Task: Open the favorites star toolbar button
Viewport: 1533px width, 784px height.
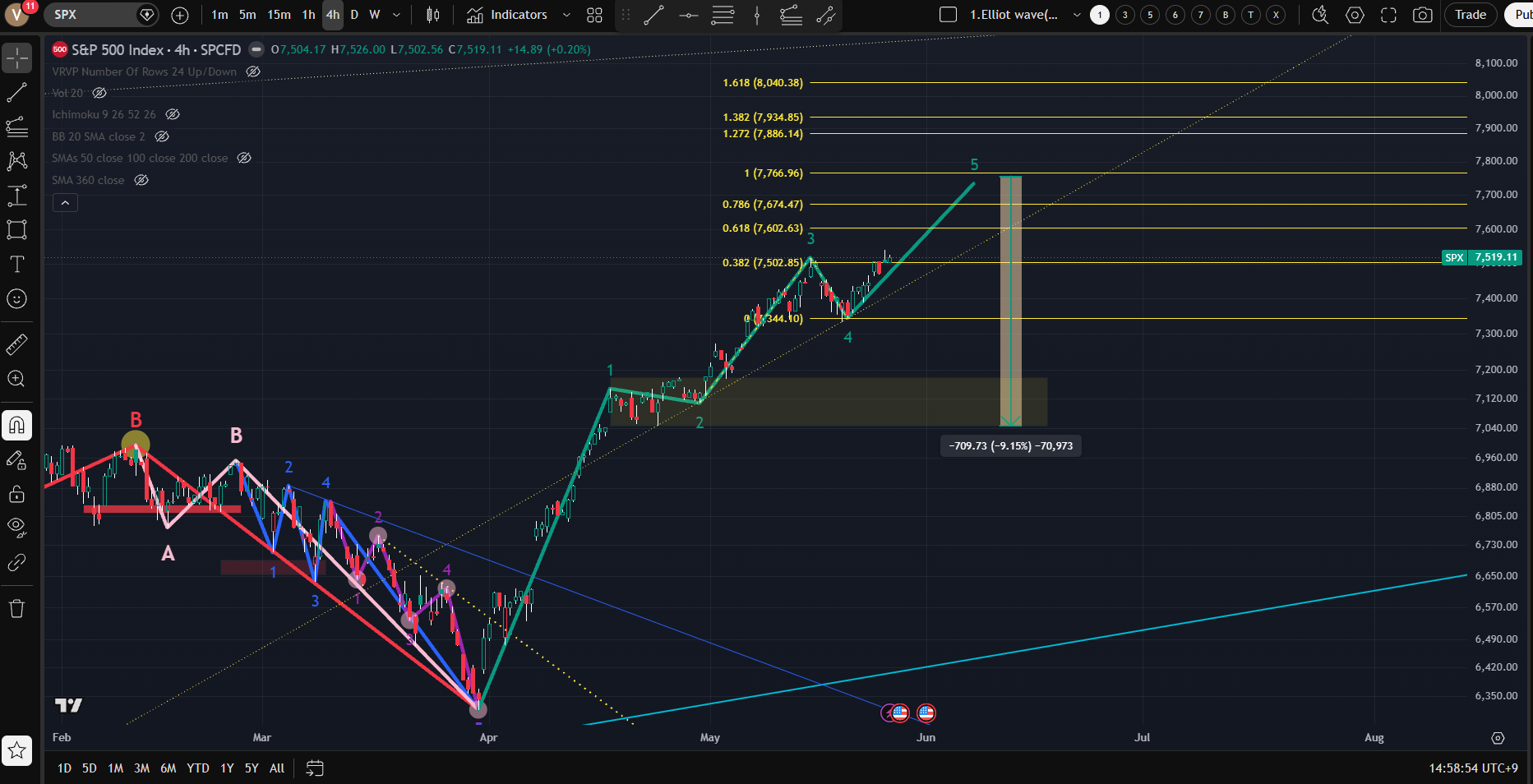Action: [x=17, y=749]
